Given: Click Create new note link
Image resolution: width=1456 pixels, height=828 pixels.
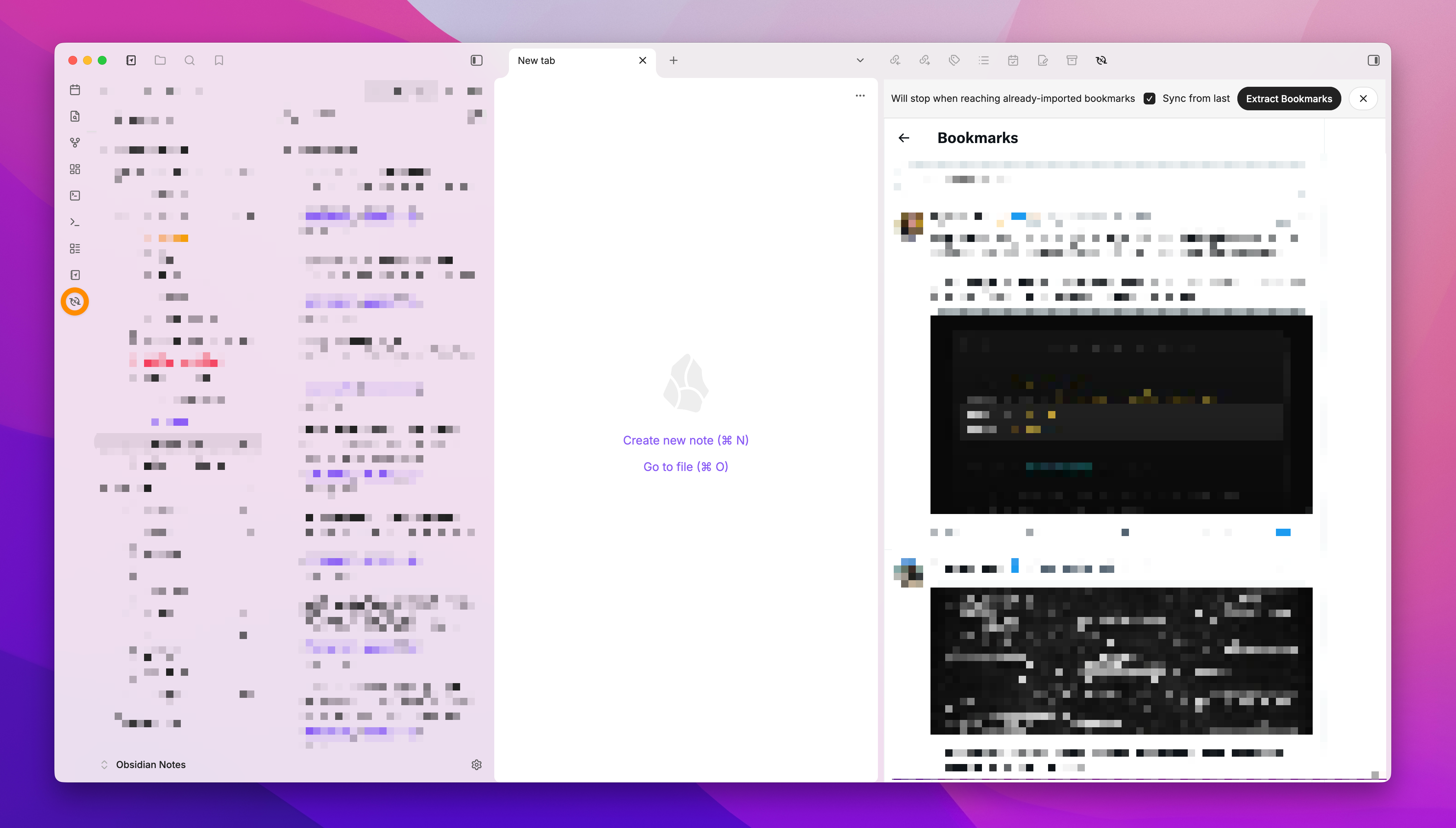Looking at the screenshot, I should tap(685, 440).
